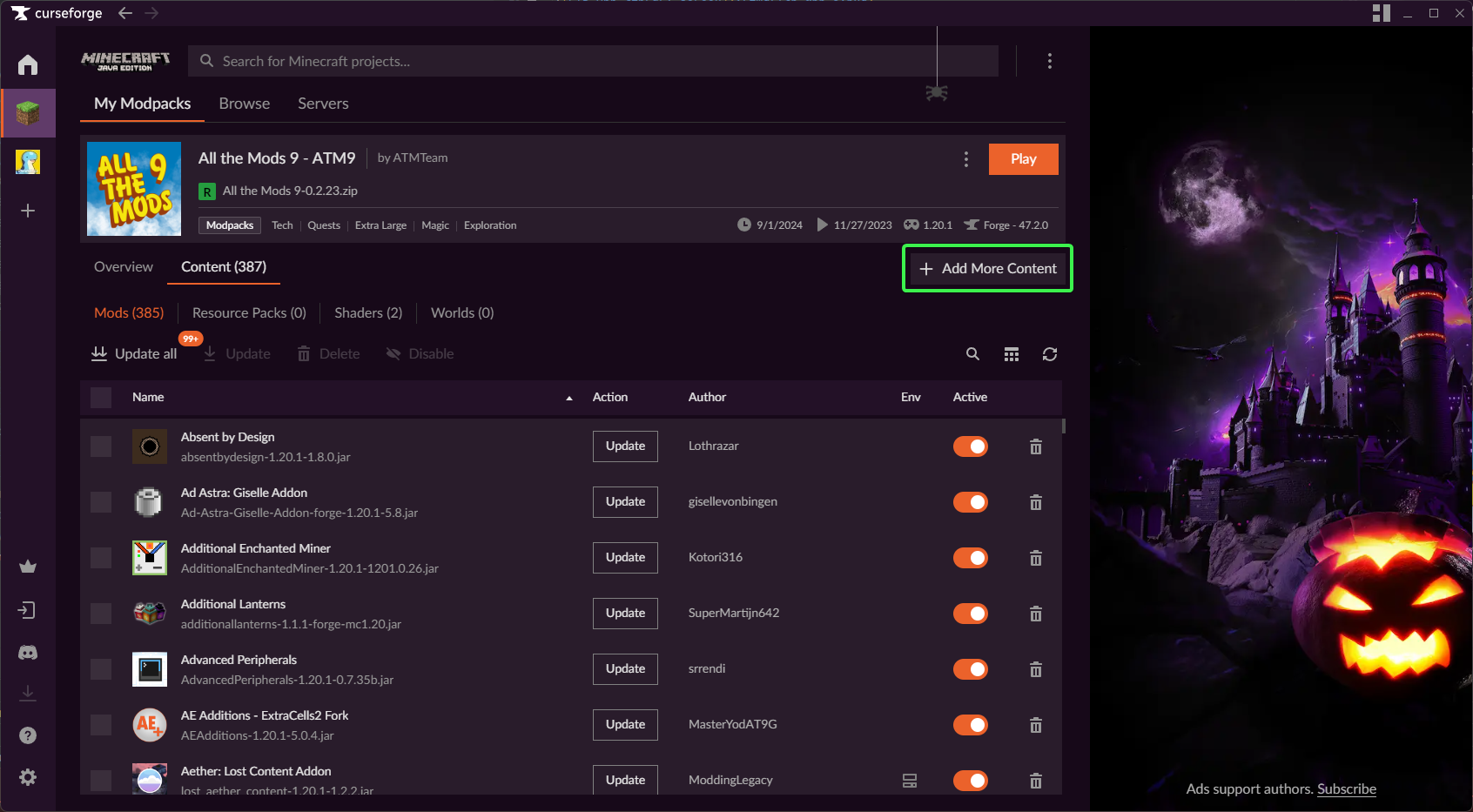Viewport: 1473px width, 812px height.
Task: Select the Resource Packs (0) tab
Action: 249,312
